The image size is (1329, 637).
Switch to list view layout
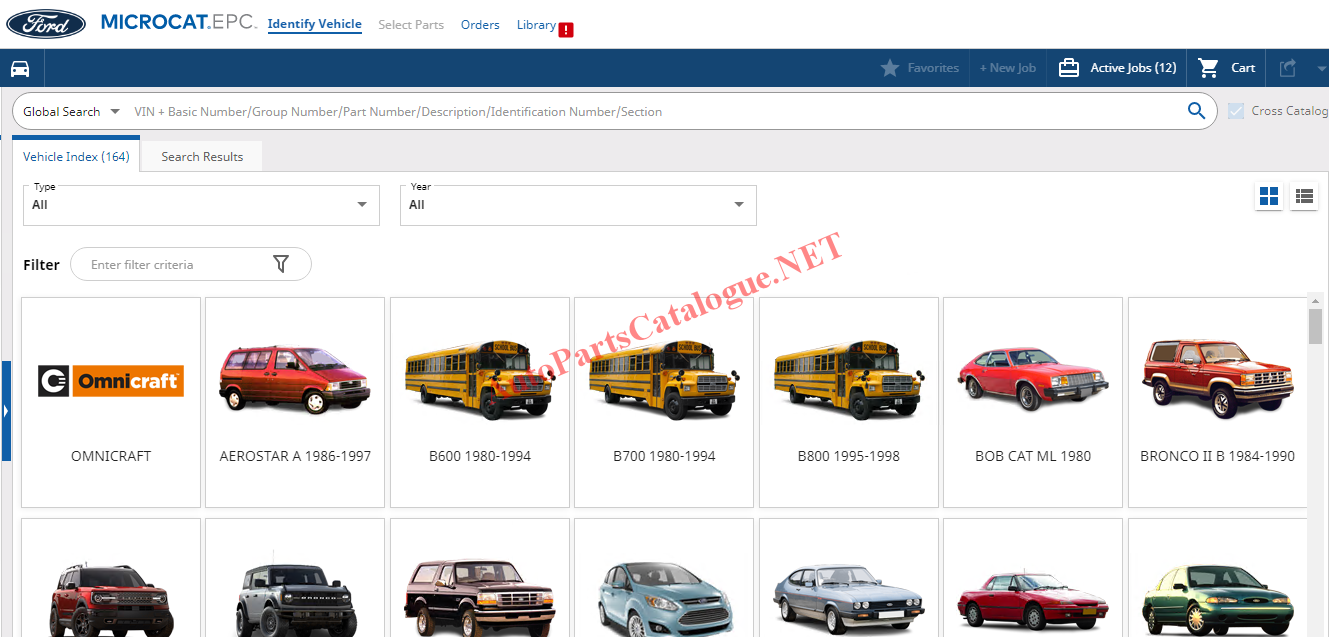tap(1304, 197)
